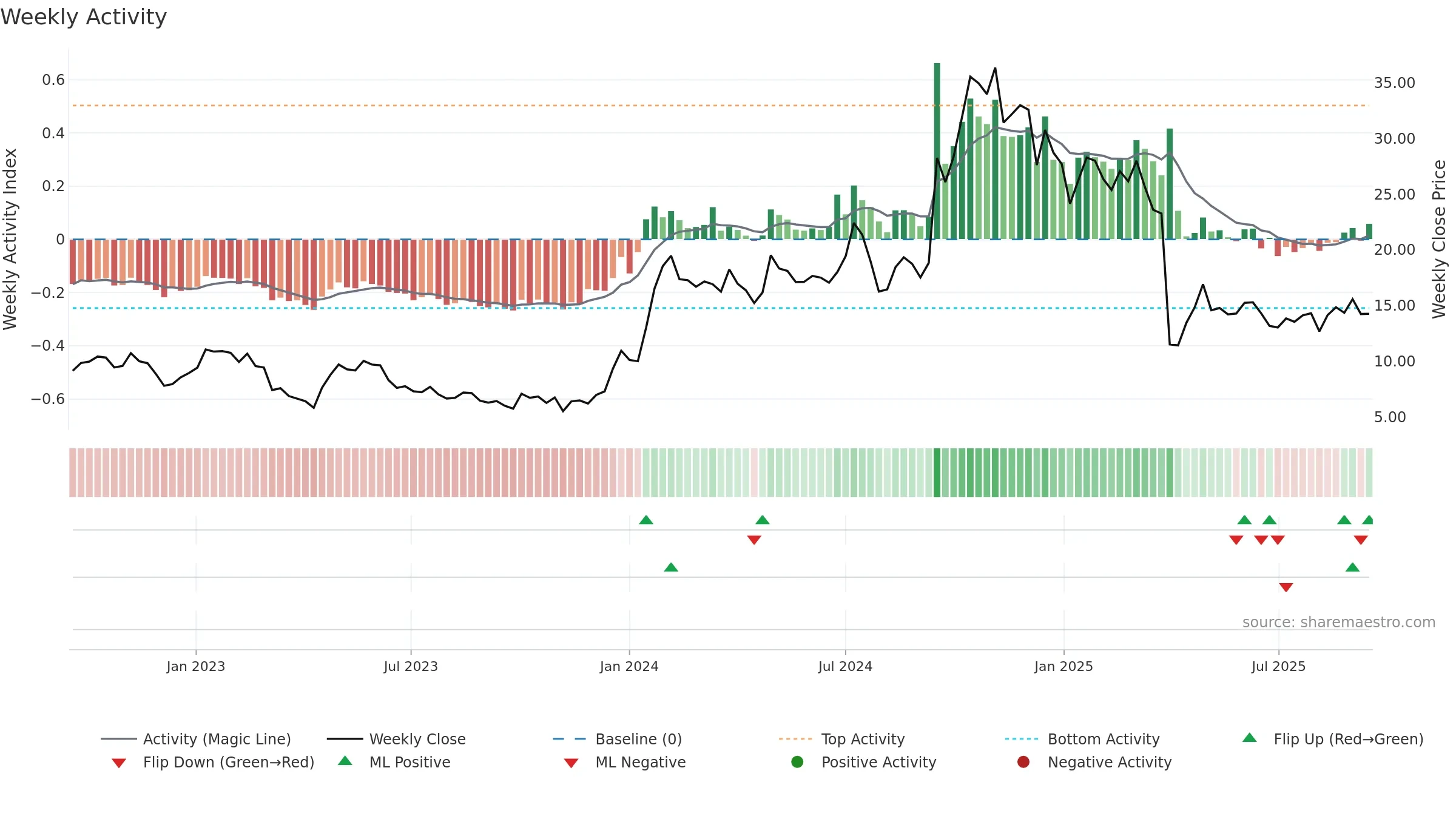This screenshot has height=819, width=1456.
Task: Click the Flip Down legend red triangle icon
Action: (119, 763)
